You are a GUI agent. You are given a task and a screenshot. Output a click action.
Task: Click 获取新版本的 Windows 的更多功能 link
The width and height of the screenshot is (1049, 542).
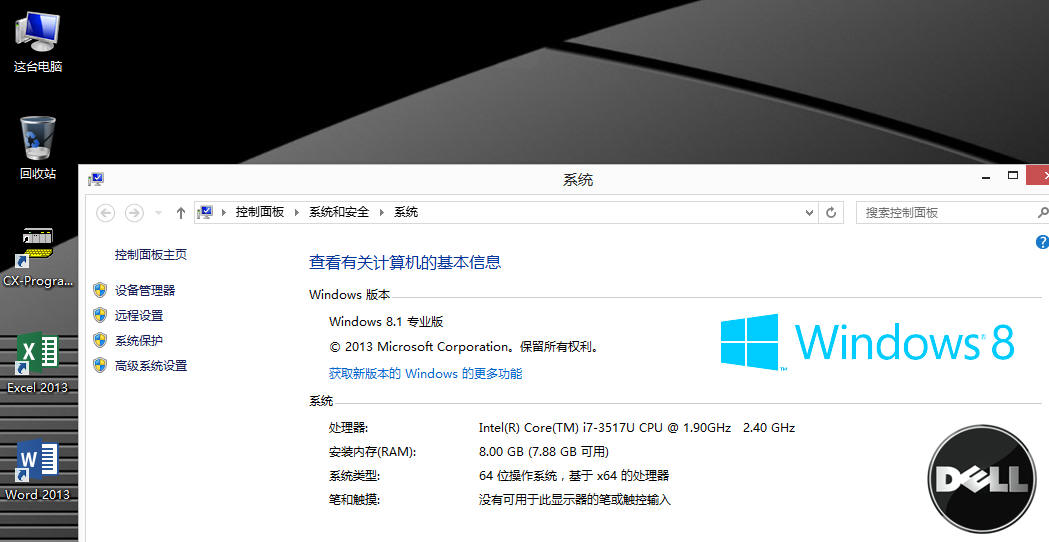[425, 374]
